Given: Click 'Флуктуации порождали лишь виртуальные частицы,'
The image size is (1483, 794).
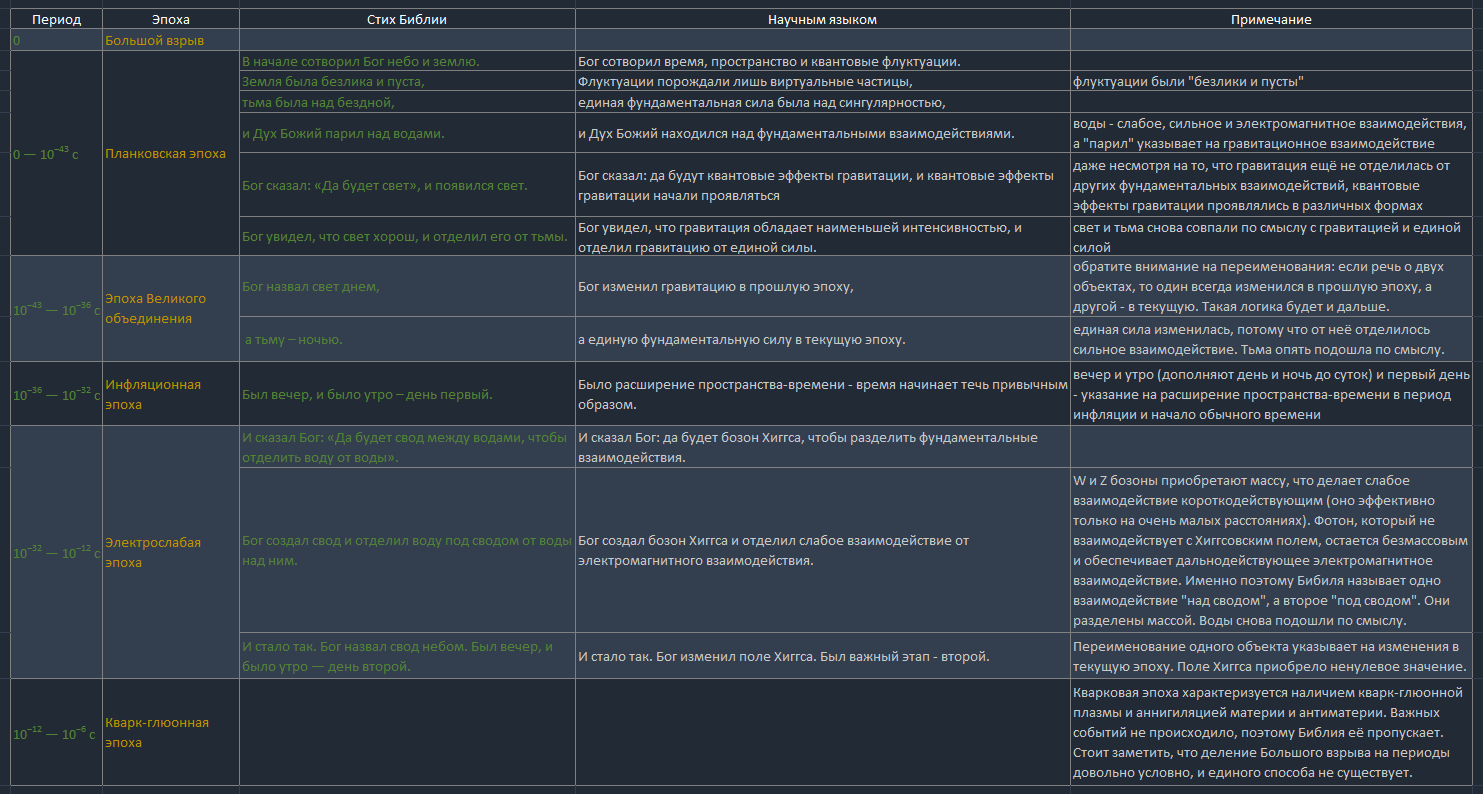Looking at the screenshot, I should [822, 81].
